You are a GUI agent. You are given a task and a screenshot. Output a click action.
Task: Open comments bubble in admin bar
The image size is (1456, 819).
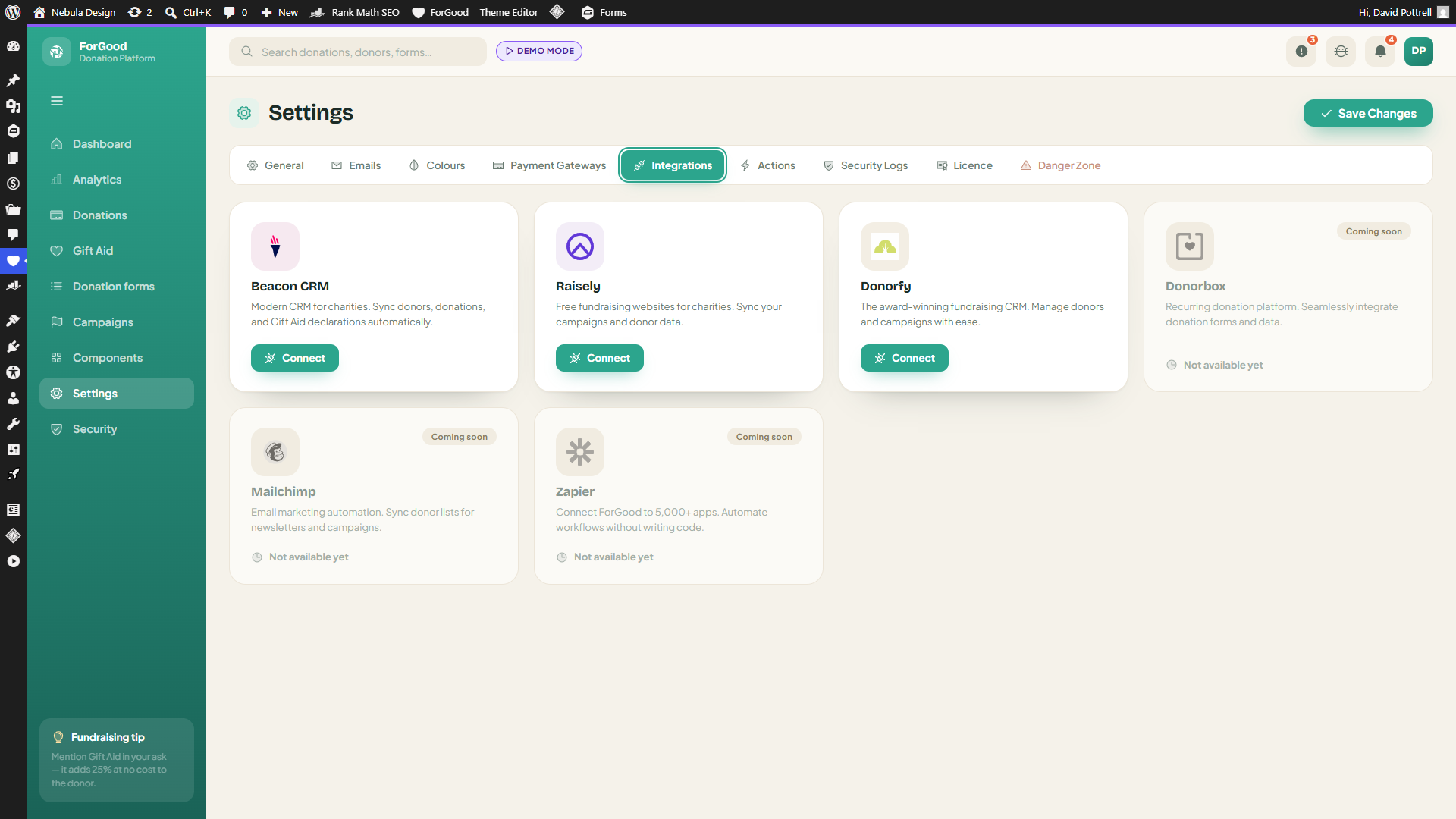point(236,12)
